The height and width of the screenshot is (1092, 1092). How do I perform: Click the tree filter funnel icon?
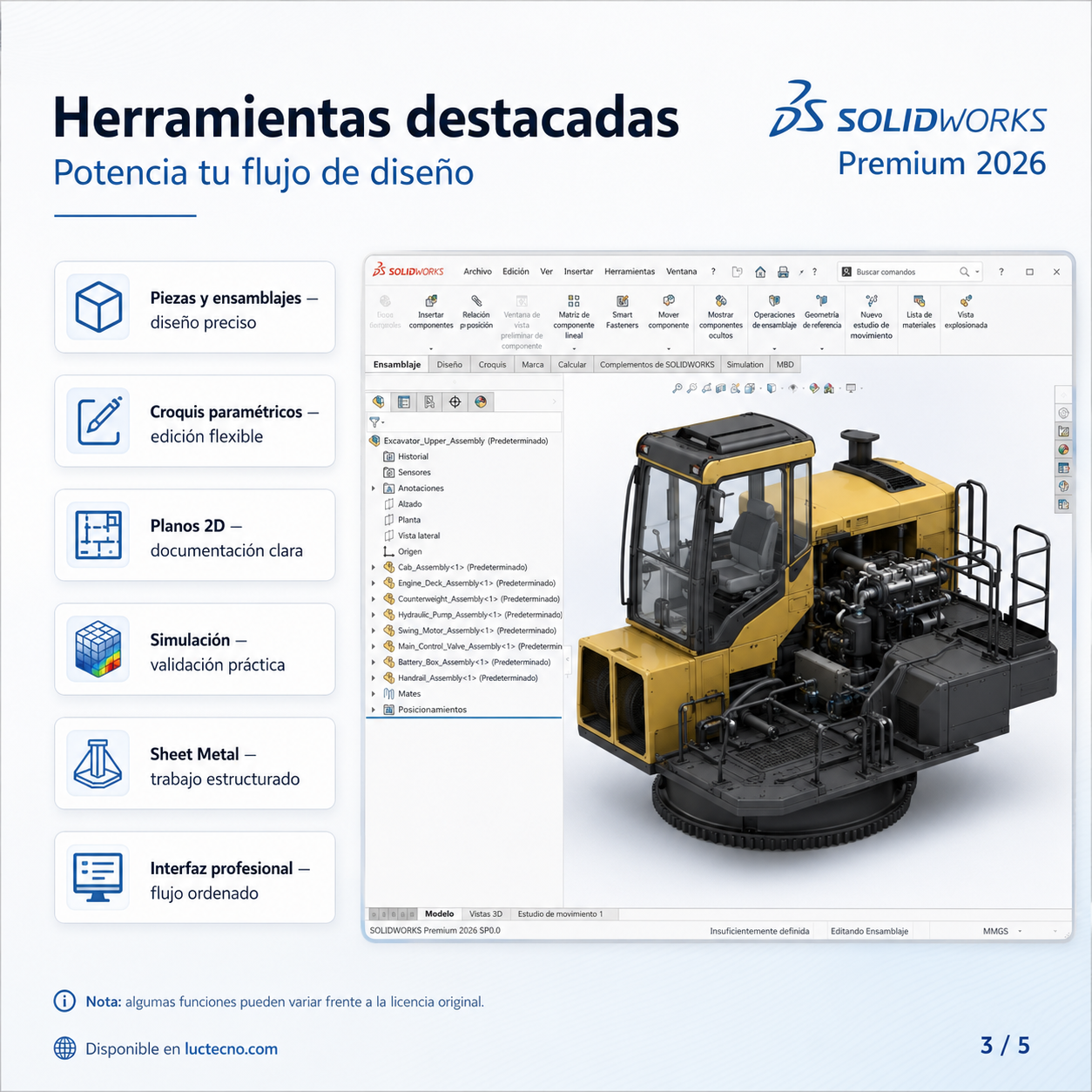(375, 422)
